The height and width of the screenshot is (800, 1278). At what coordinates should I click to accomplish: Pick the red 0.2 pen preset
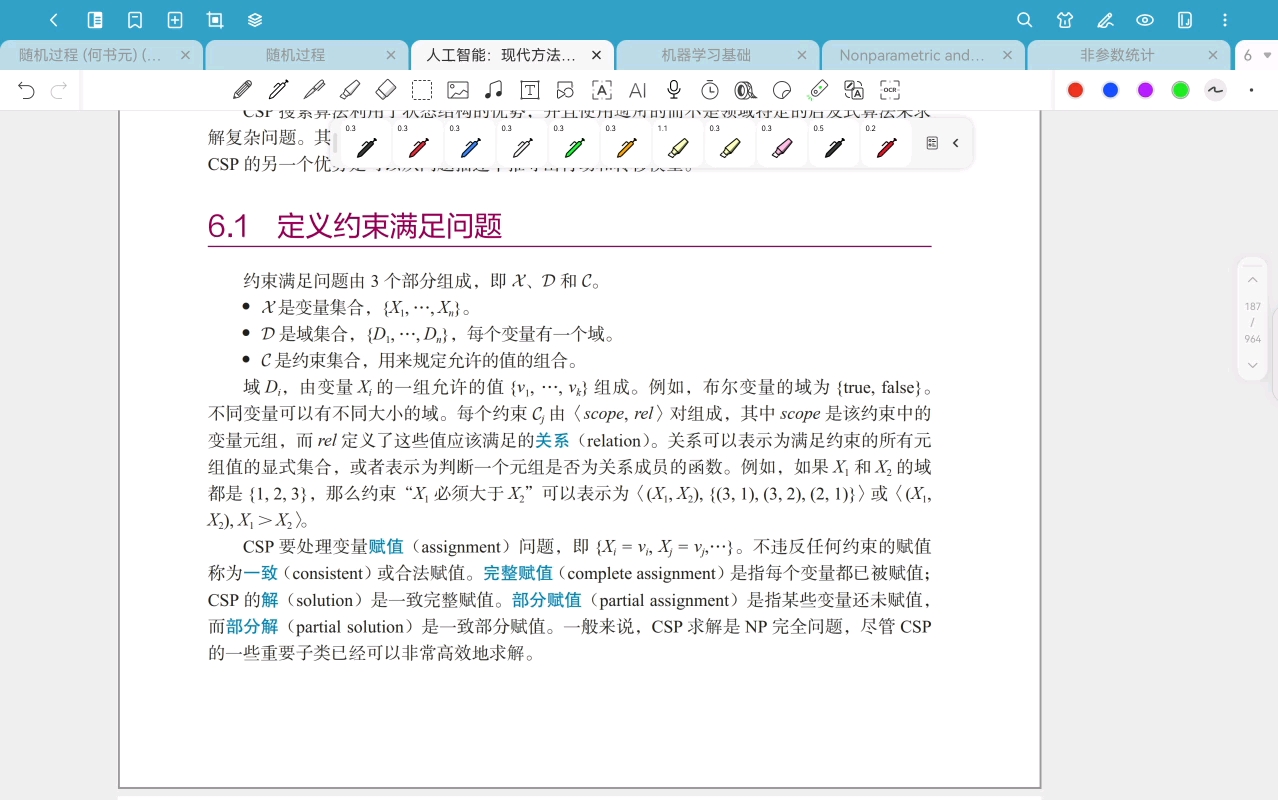click(886, 144)
